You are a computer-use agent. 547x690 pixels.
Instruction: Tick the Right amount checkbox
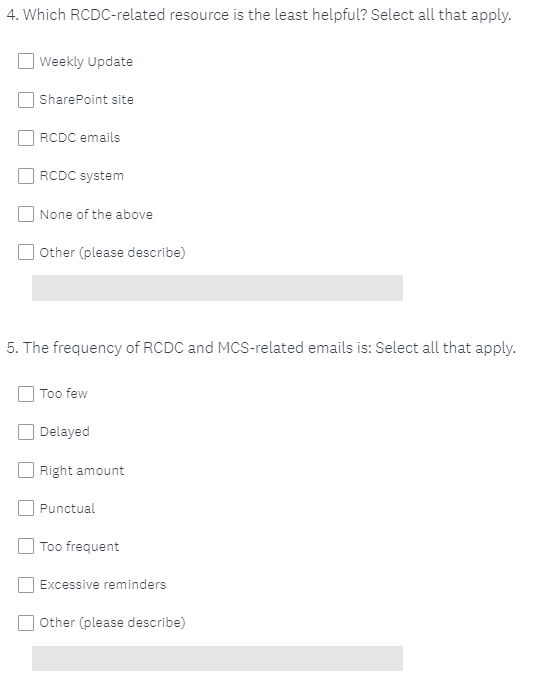click(x=26, y=470)
